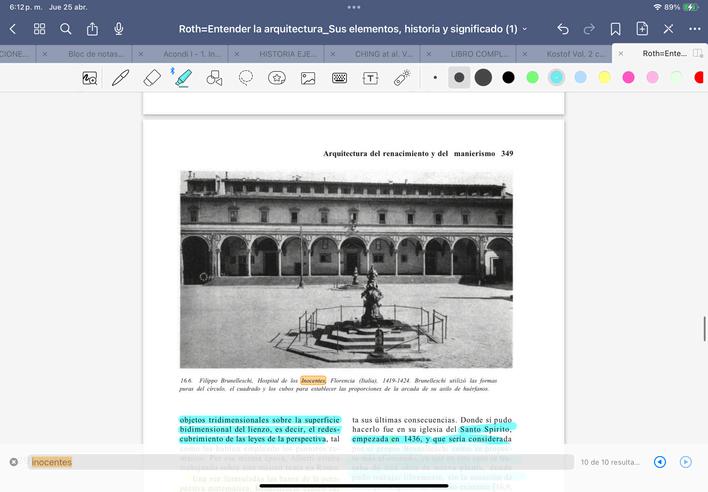
Task: Pick the green color swatch
Action: coord(532,78)
